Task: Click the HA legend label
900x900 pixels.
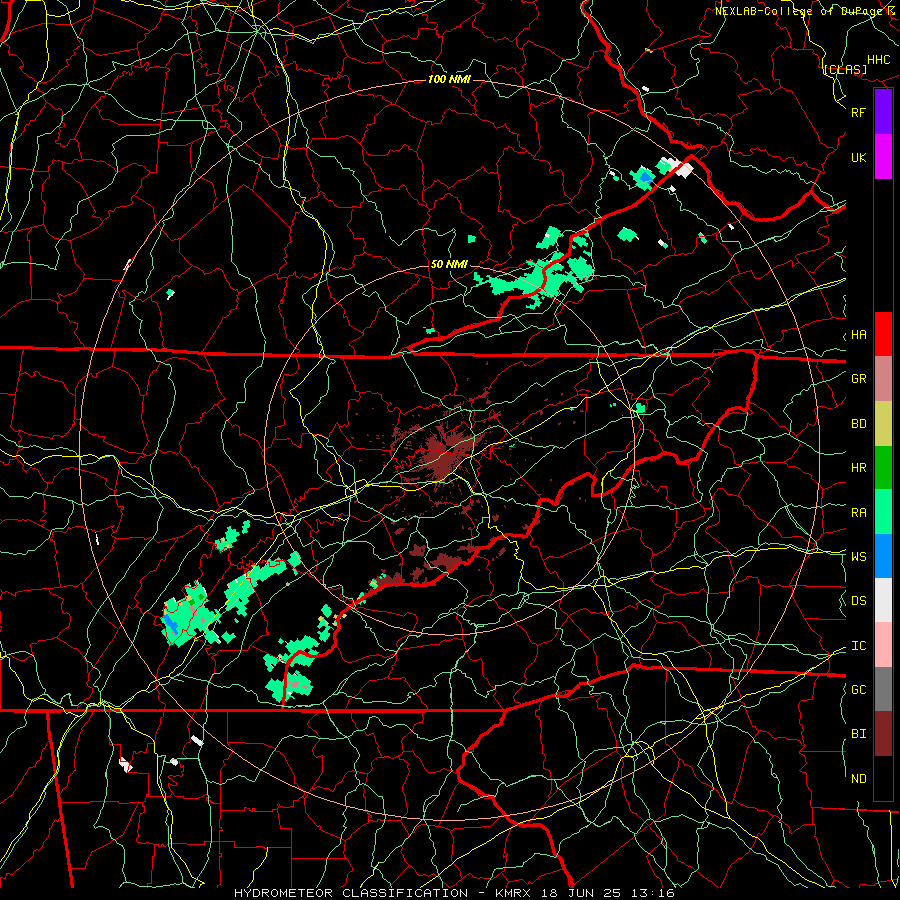Action: point(858,335)
